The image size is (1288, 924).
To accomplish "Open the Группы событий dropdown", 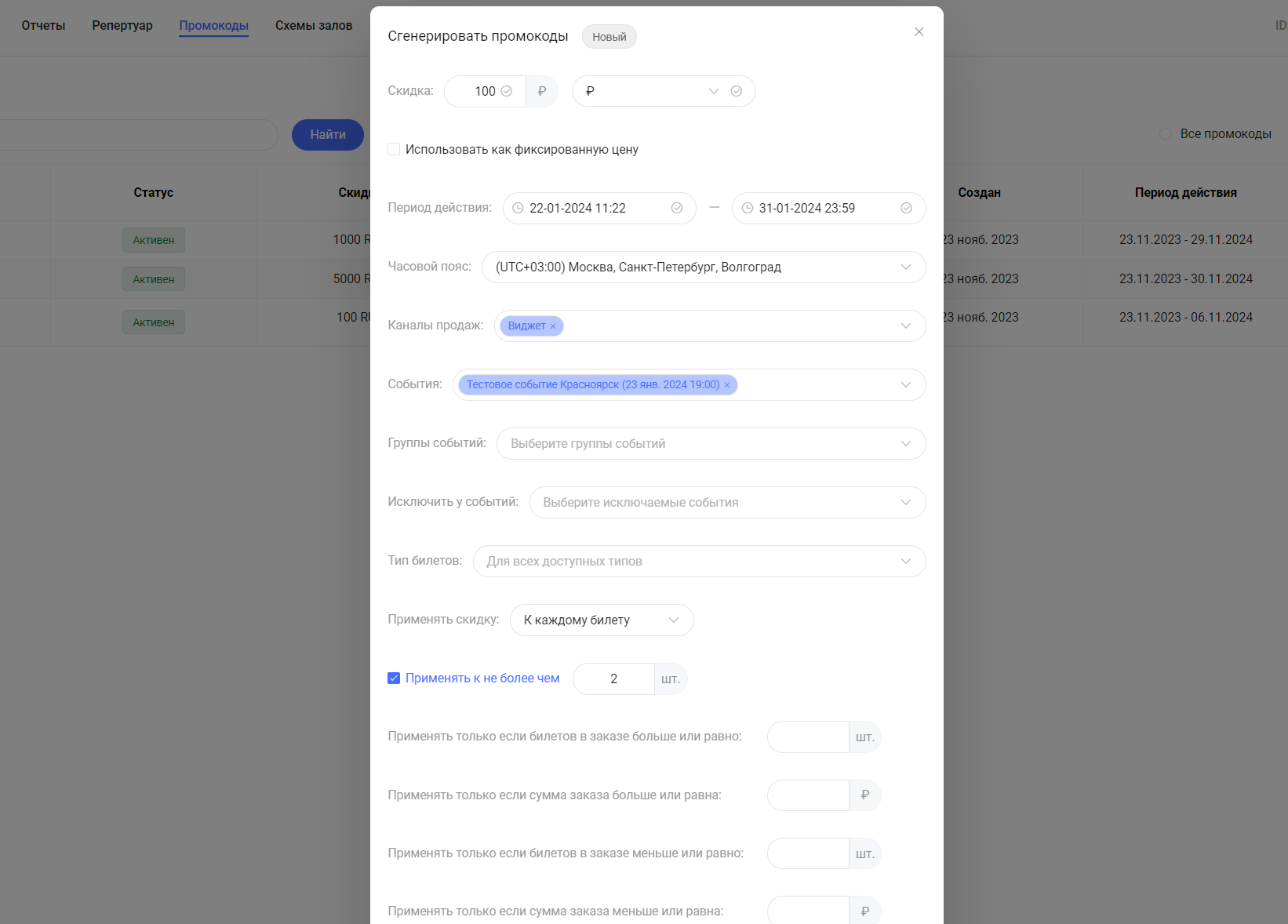I will (711, 443).
